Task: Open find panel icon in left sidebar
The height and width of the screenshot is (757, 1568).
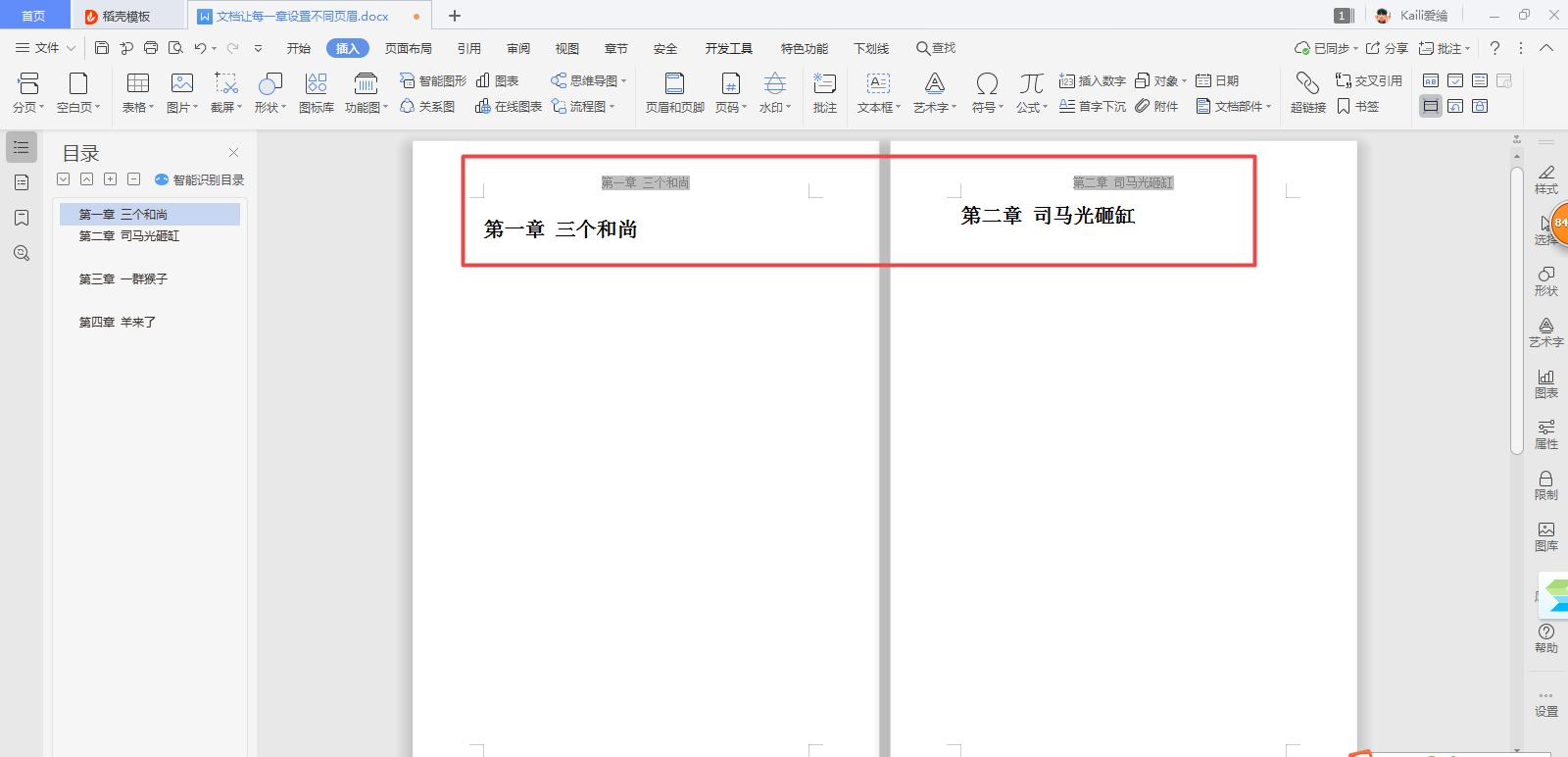Action: [22, 253]
